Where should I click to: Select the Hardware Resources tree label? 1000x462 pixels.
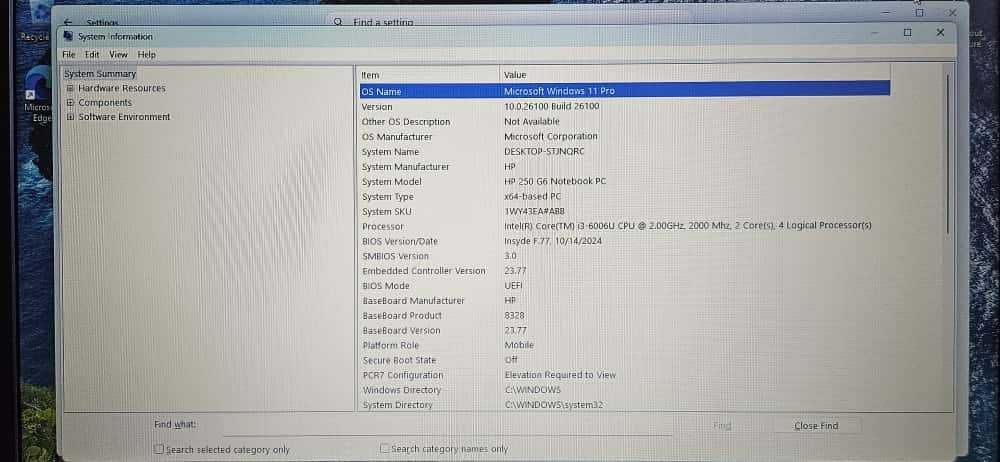[x=122, y=88]
